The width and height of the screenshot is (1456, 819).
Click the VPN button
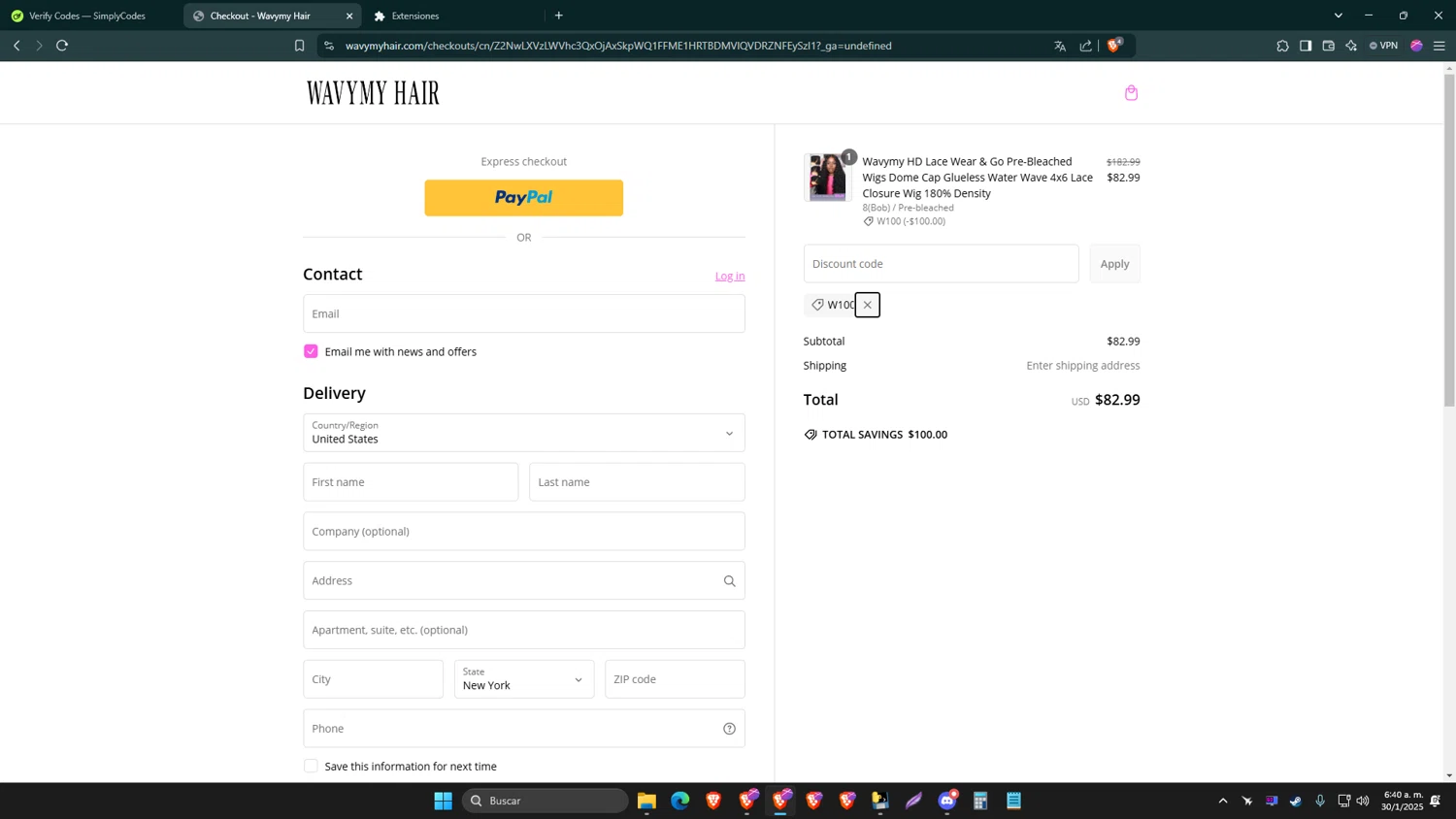tap(1383, 46)
